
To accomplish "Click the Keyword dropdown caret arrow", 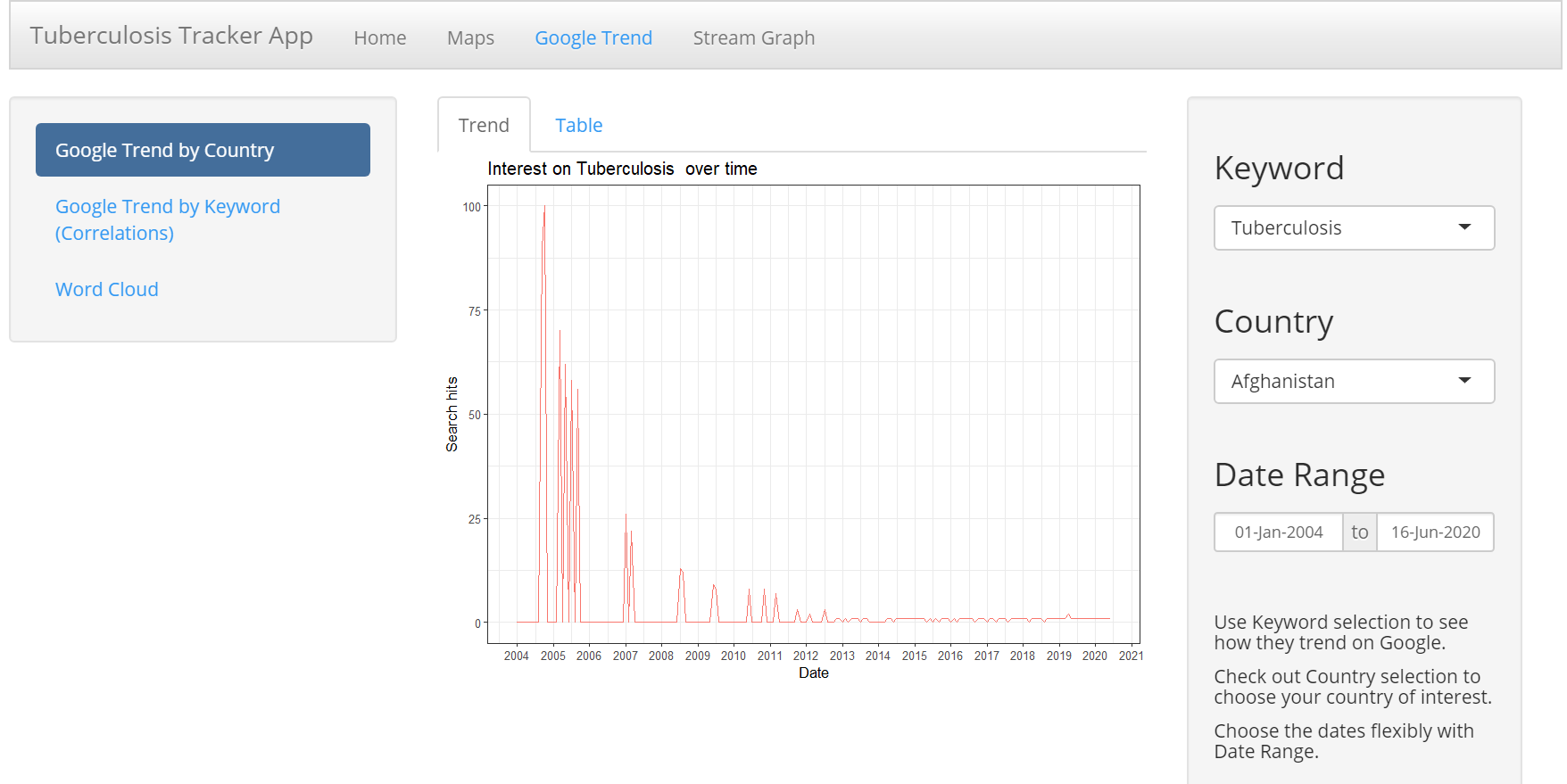I will (x=1464, y=227).
